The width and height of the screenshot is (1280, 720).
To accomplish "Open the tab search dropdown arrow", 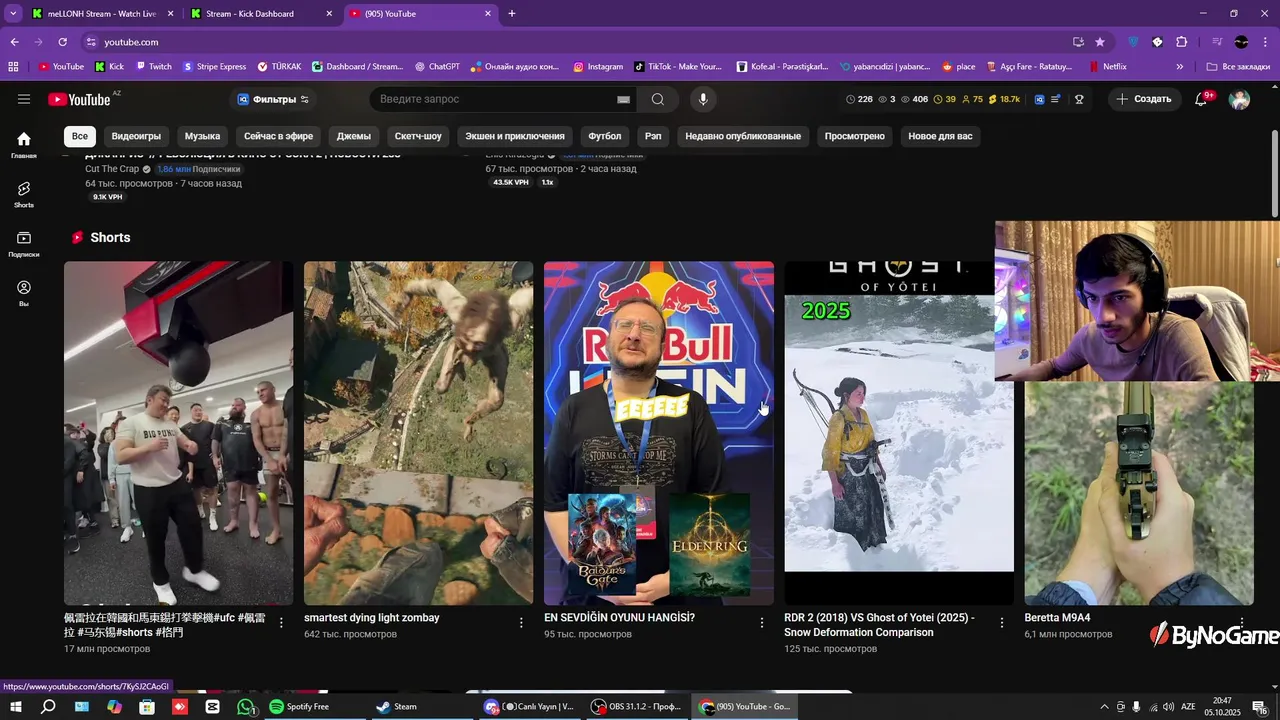I will tap(14, 14).
